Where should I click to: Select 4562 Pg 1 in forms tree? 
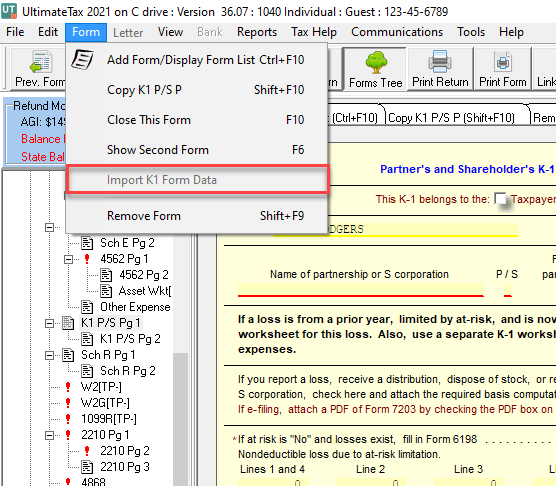(124, 259)
